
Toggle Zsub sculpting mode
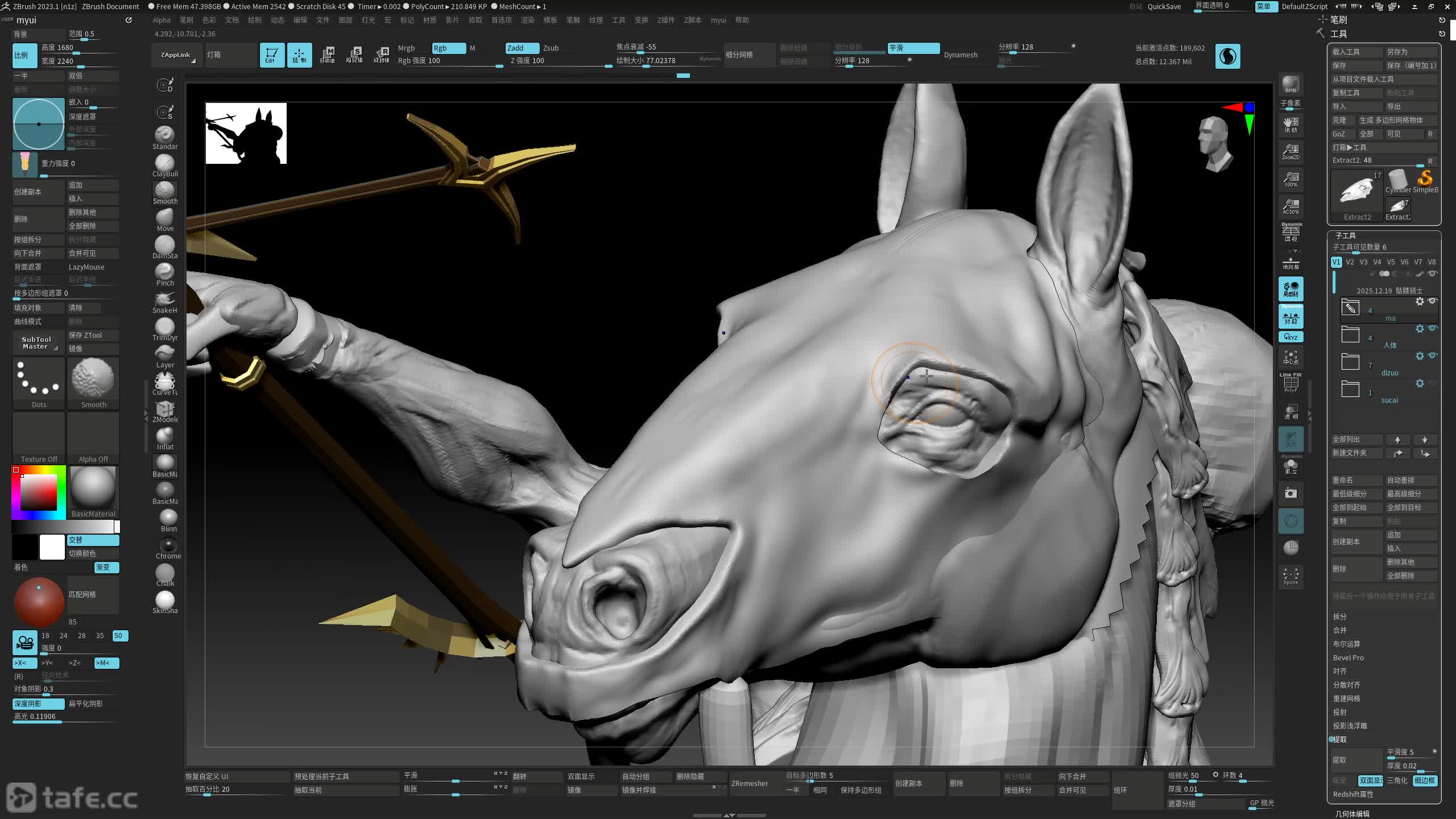pyautogui.click(x=551, y=48)
